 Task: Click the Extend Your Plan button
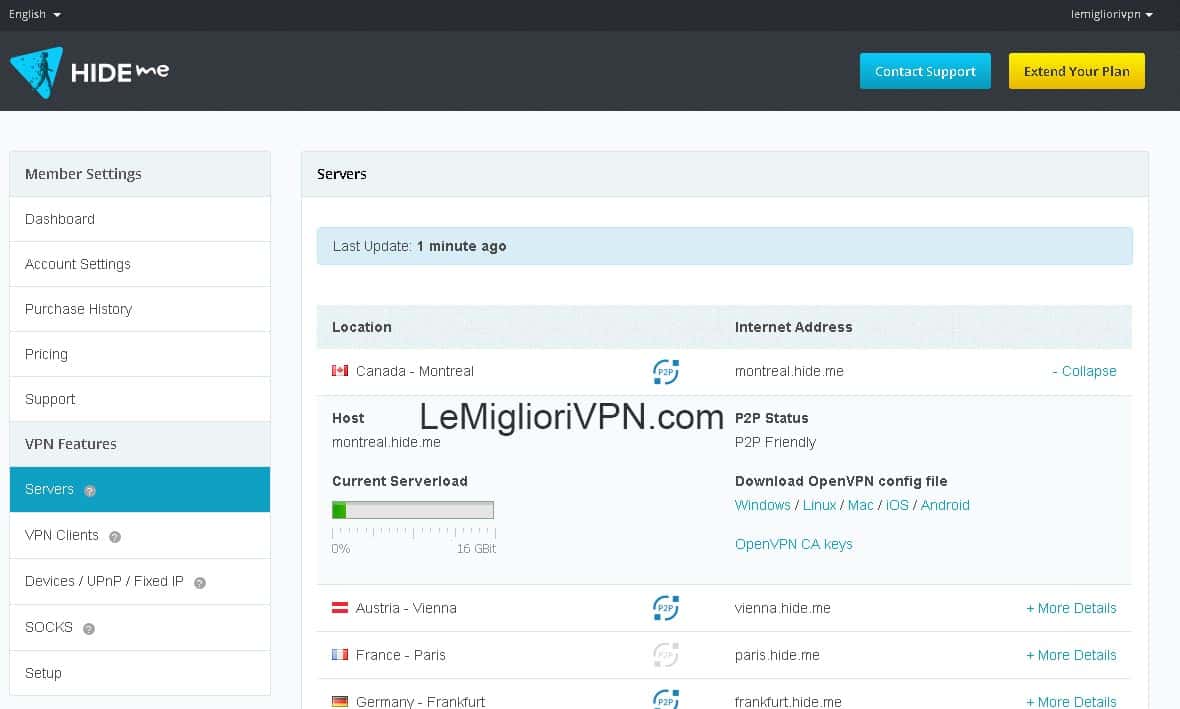[1076, 71]
